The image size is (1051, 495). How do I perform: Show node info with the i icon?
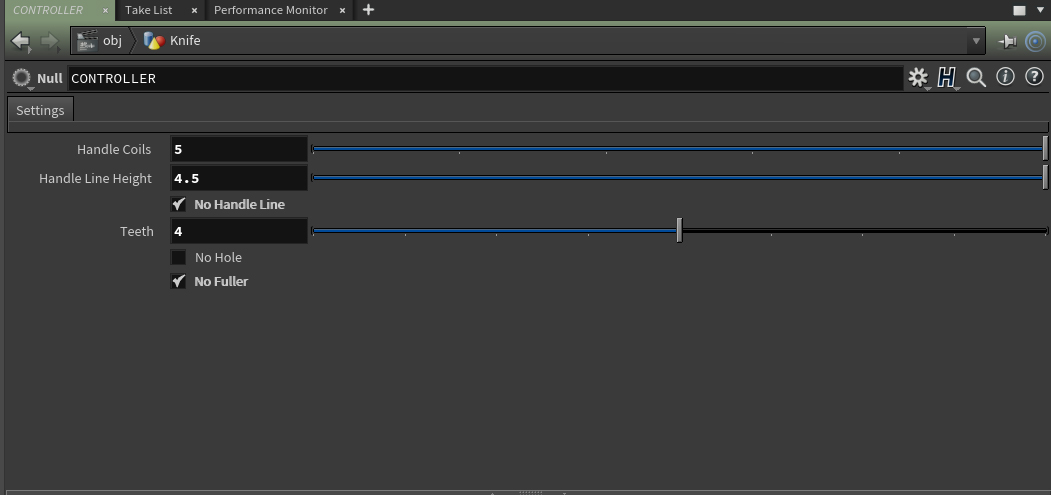click(x=1006, y=77)
